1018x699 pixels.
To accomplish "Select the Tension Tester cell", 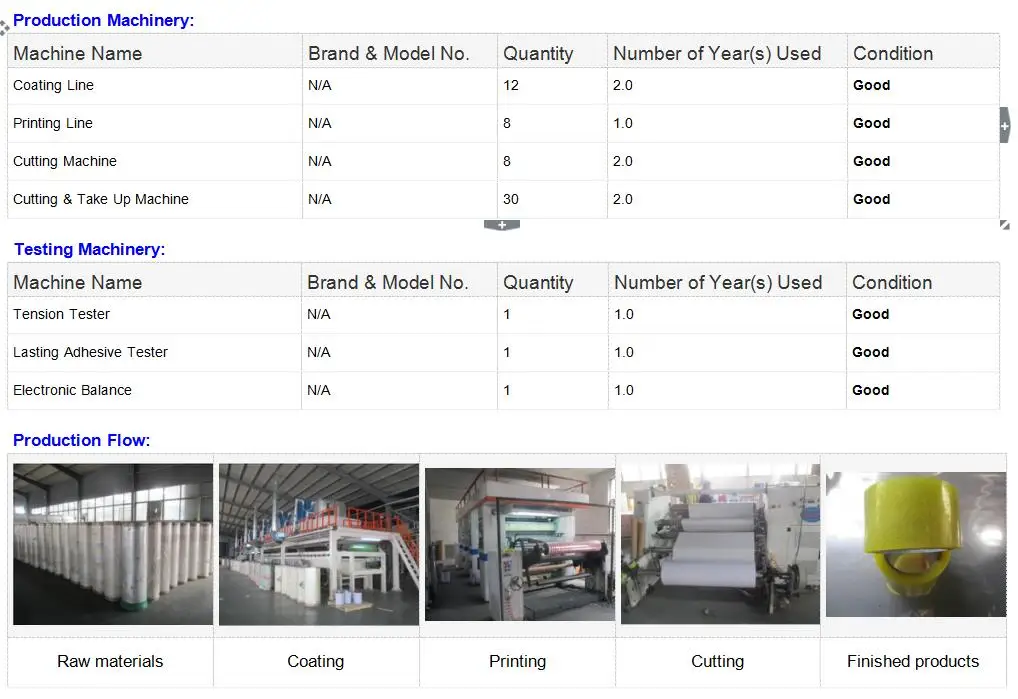I will (62, 315).
